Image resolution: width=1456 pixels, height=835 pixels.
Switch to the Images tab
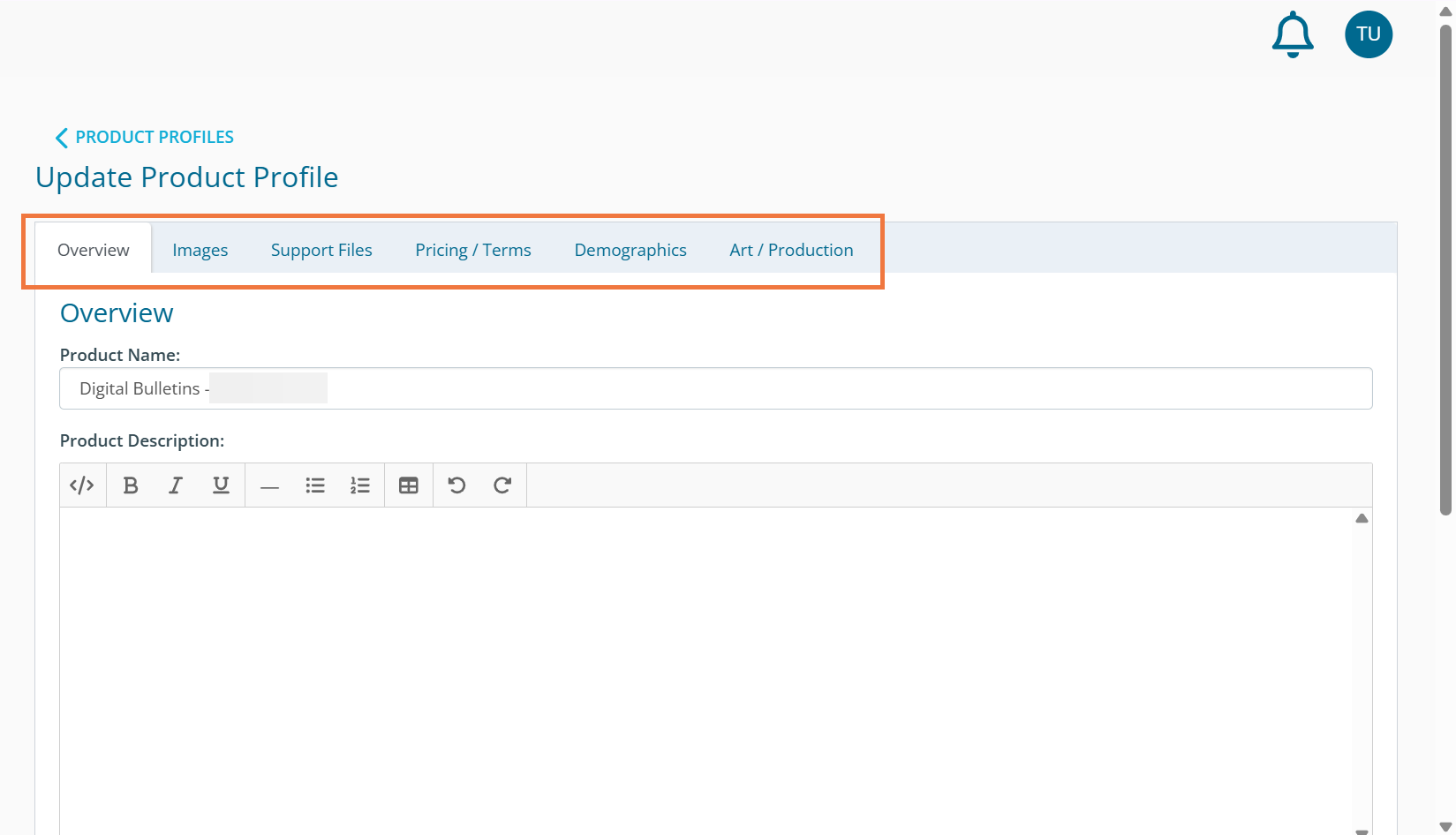click(x=200, y=250)
